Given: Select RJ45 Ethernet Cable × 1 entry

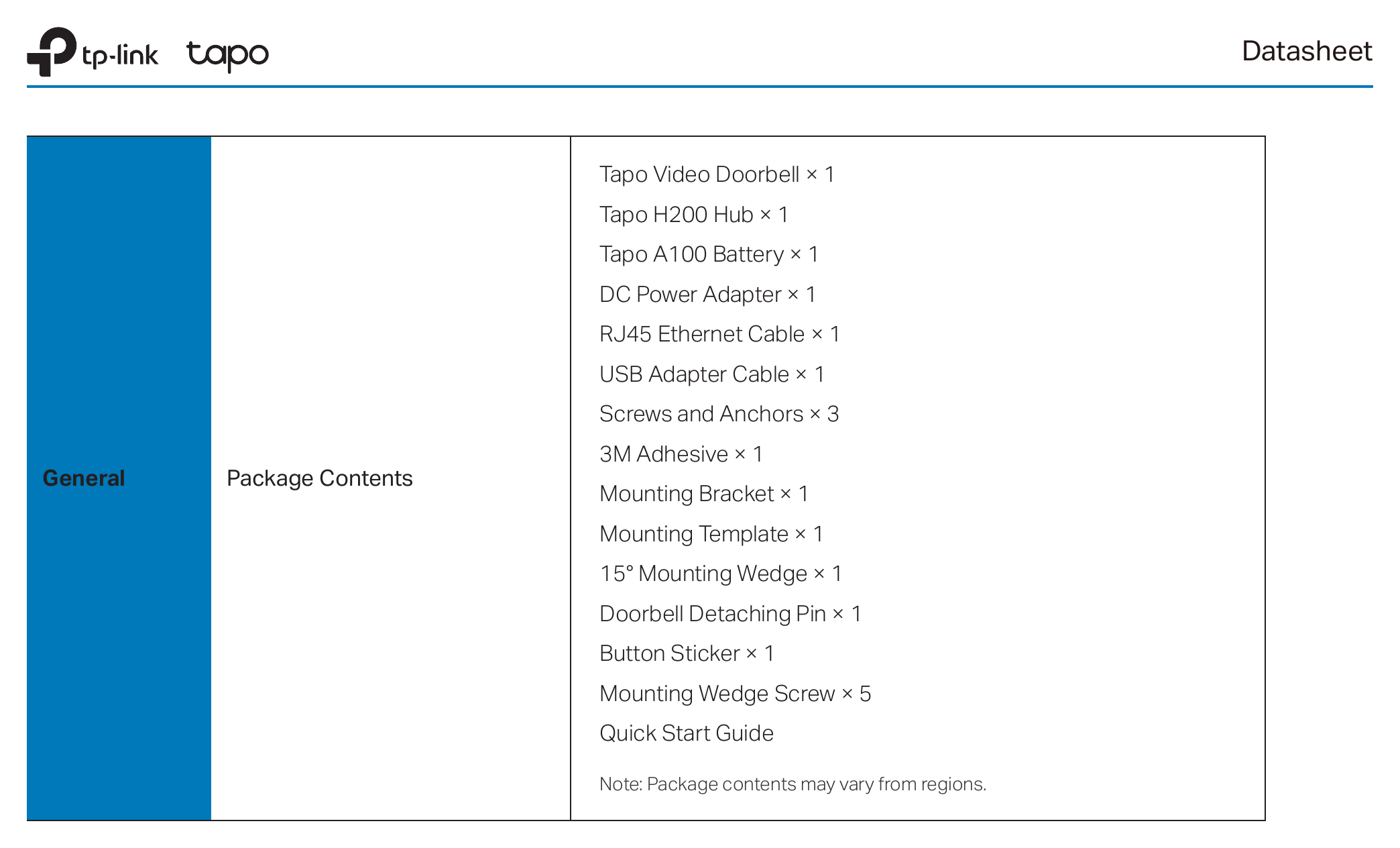Looking at the screenshot, I should (x=719, y=334).
